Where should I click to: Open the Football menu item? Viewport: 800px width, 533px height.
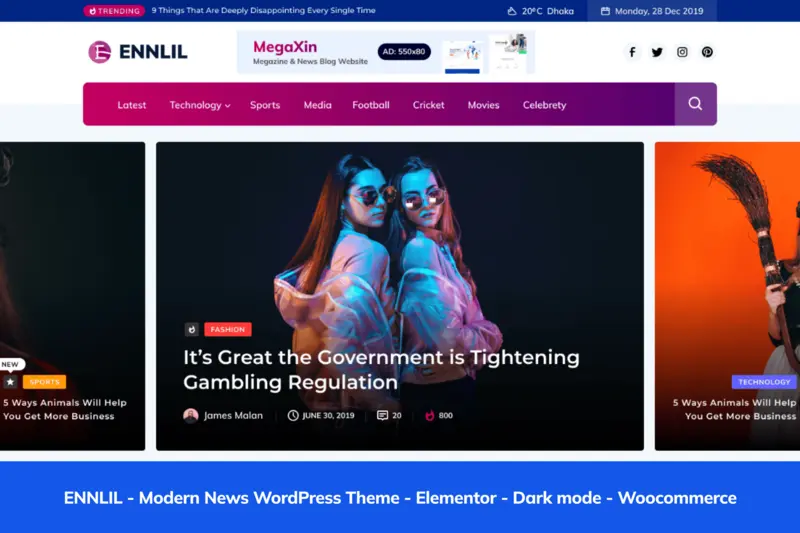point(371,105)
